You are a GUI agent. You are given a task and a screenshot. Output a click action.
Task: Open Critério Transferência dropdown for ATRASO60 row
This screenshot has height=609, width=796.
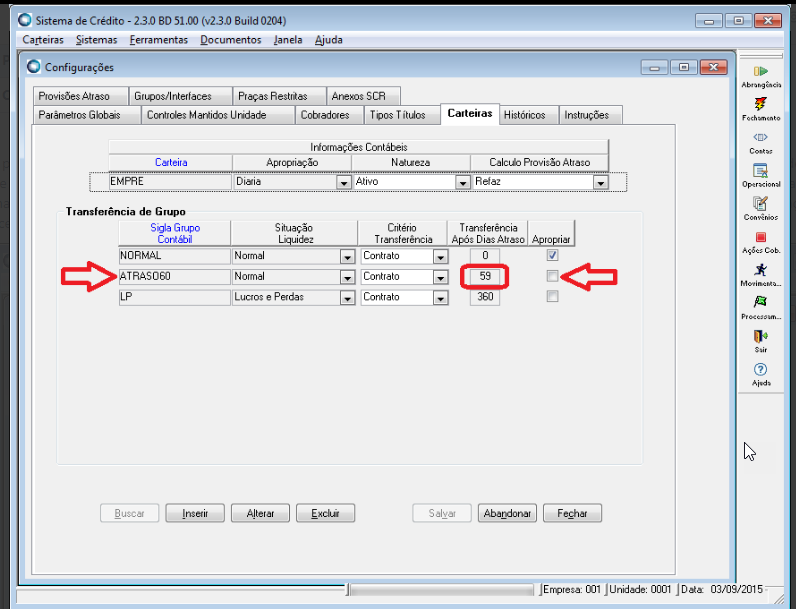click(440, 278)
